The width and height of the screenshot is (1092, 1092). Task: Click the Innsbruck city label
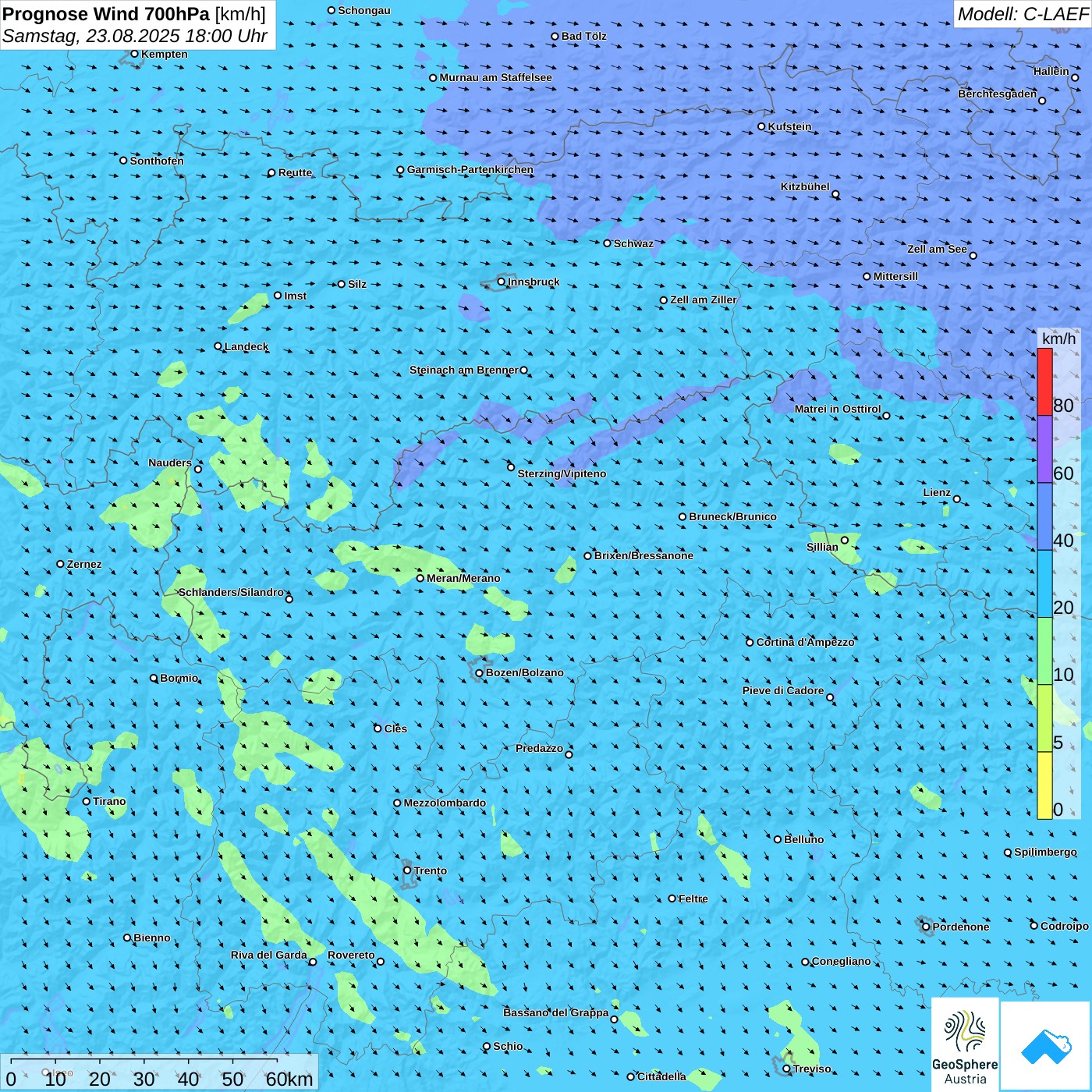[534, 282]
